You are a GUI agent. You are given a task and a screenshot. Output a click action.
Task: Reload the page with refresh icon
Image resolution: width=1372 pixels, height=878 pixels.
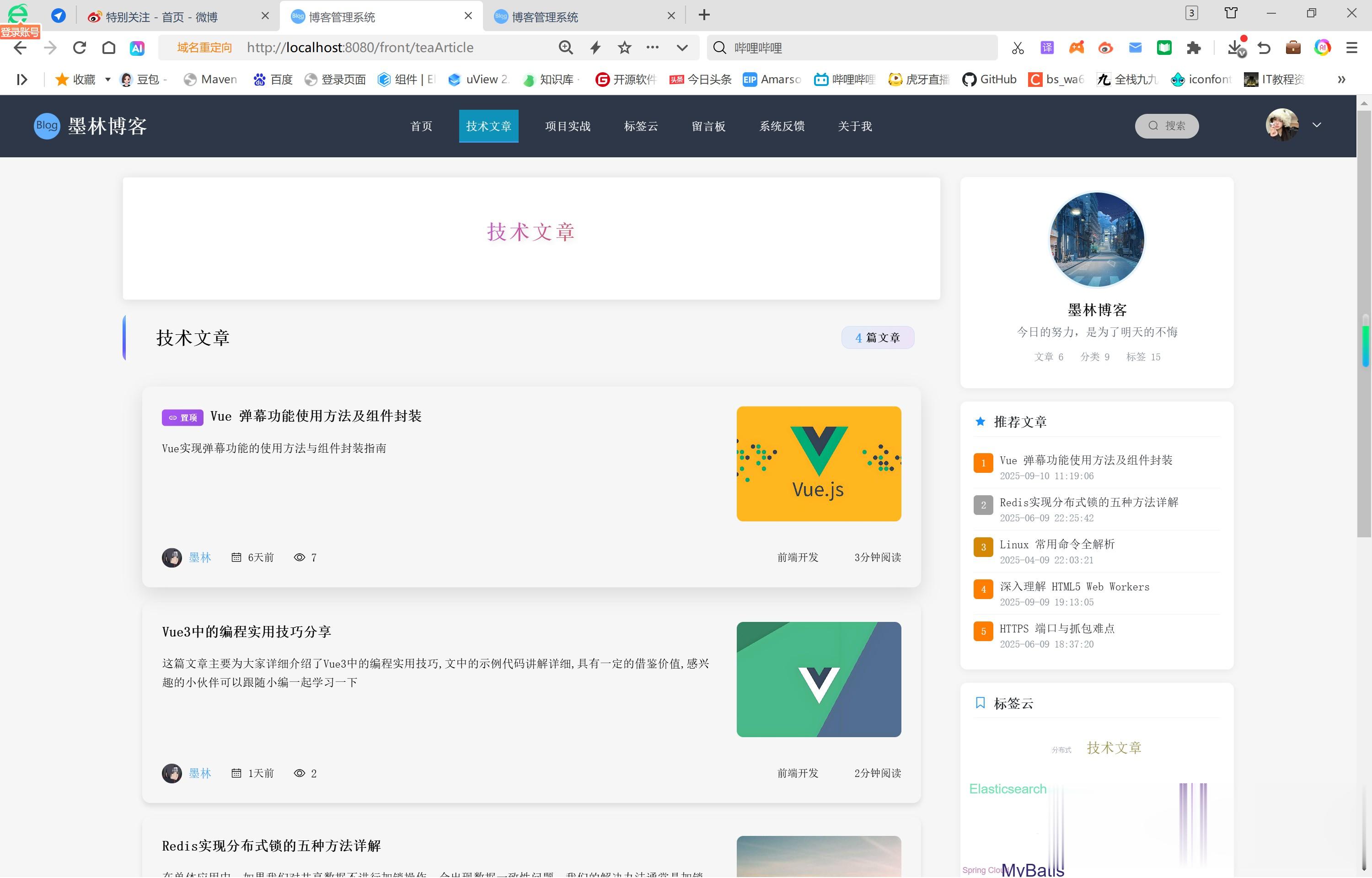pos(79,47)
